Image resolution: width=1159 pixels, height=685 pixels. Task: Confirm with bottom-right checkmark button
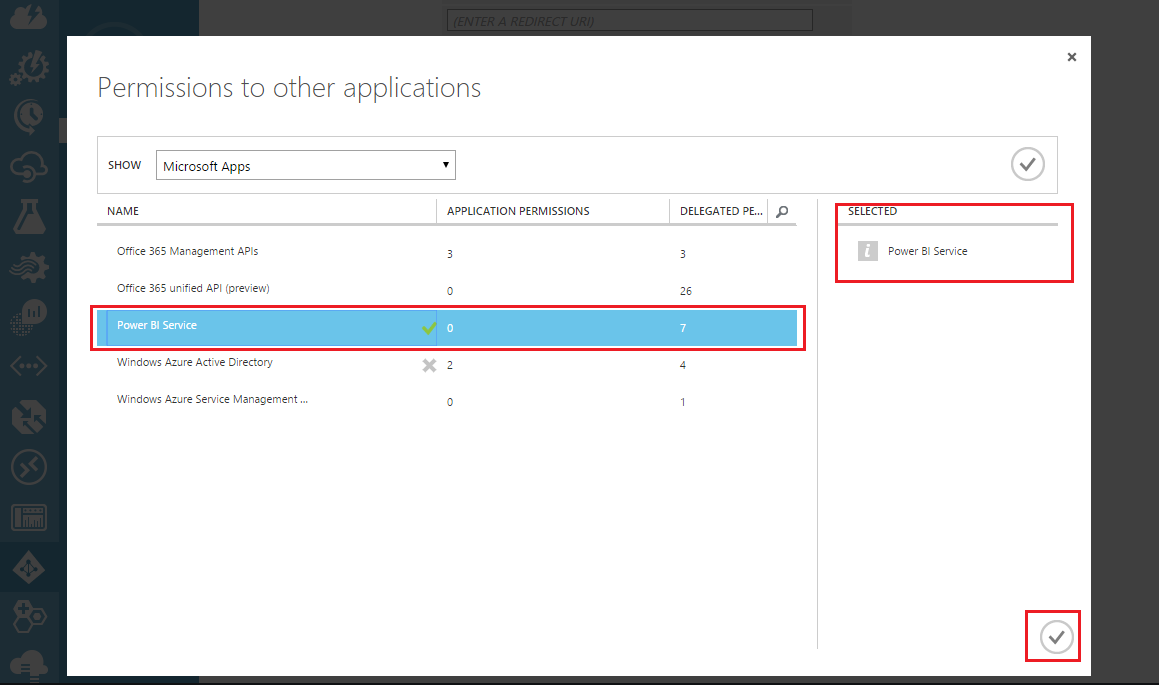tap(1056, 636)
